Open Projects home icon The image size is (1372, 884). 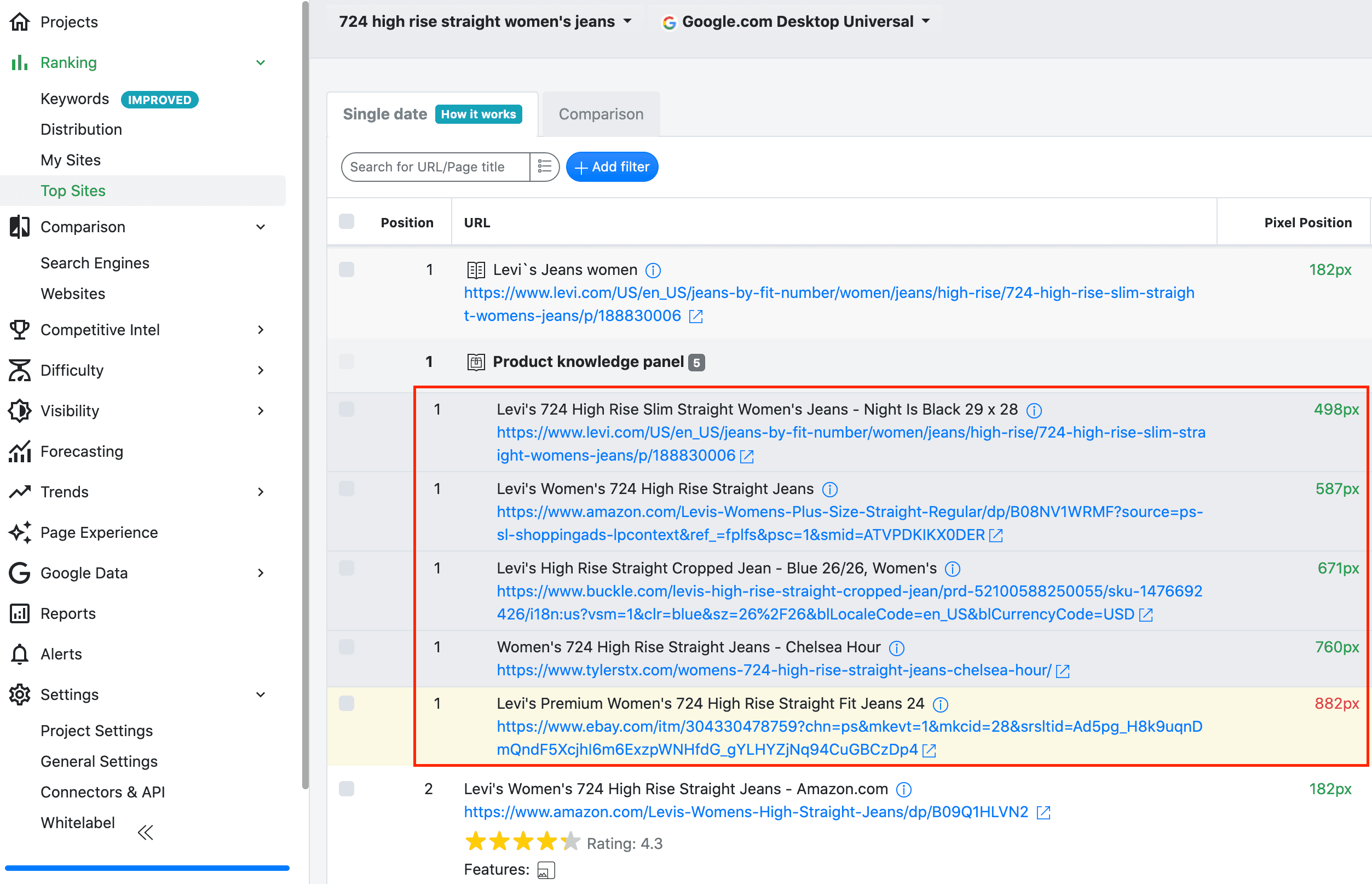pos(20,22)
